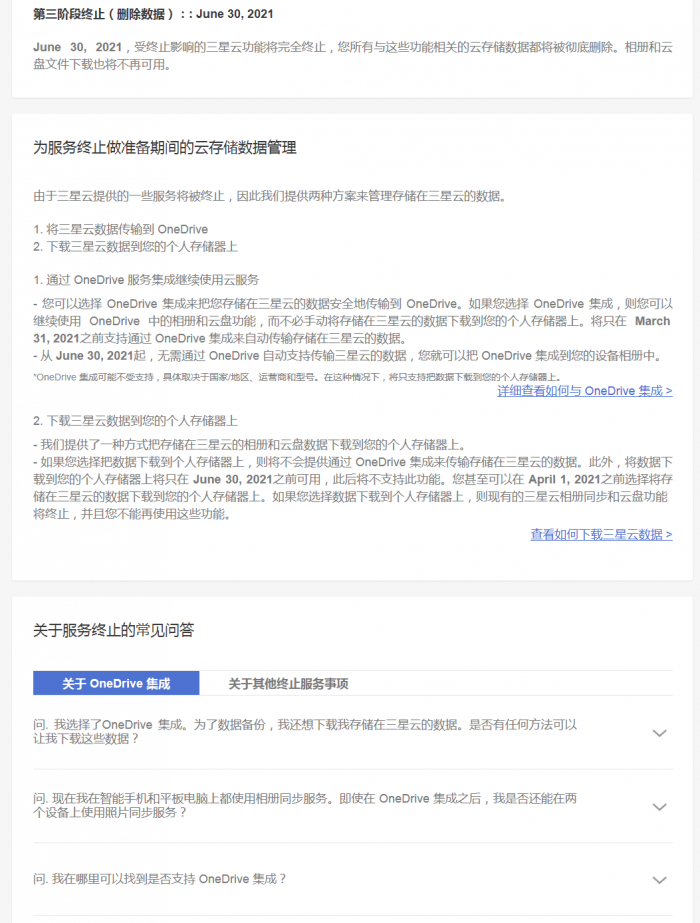Follow the 查看如何下载三星云数据 link
This screenshot has height=923, width=700.
pyautogui.click(x=601, y=534)
